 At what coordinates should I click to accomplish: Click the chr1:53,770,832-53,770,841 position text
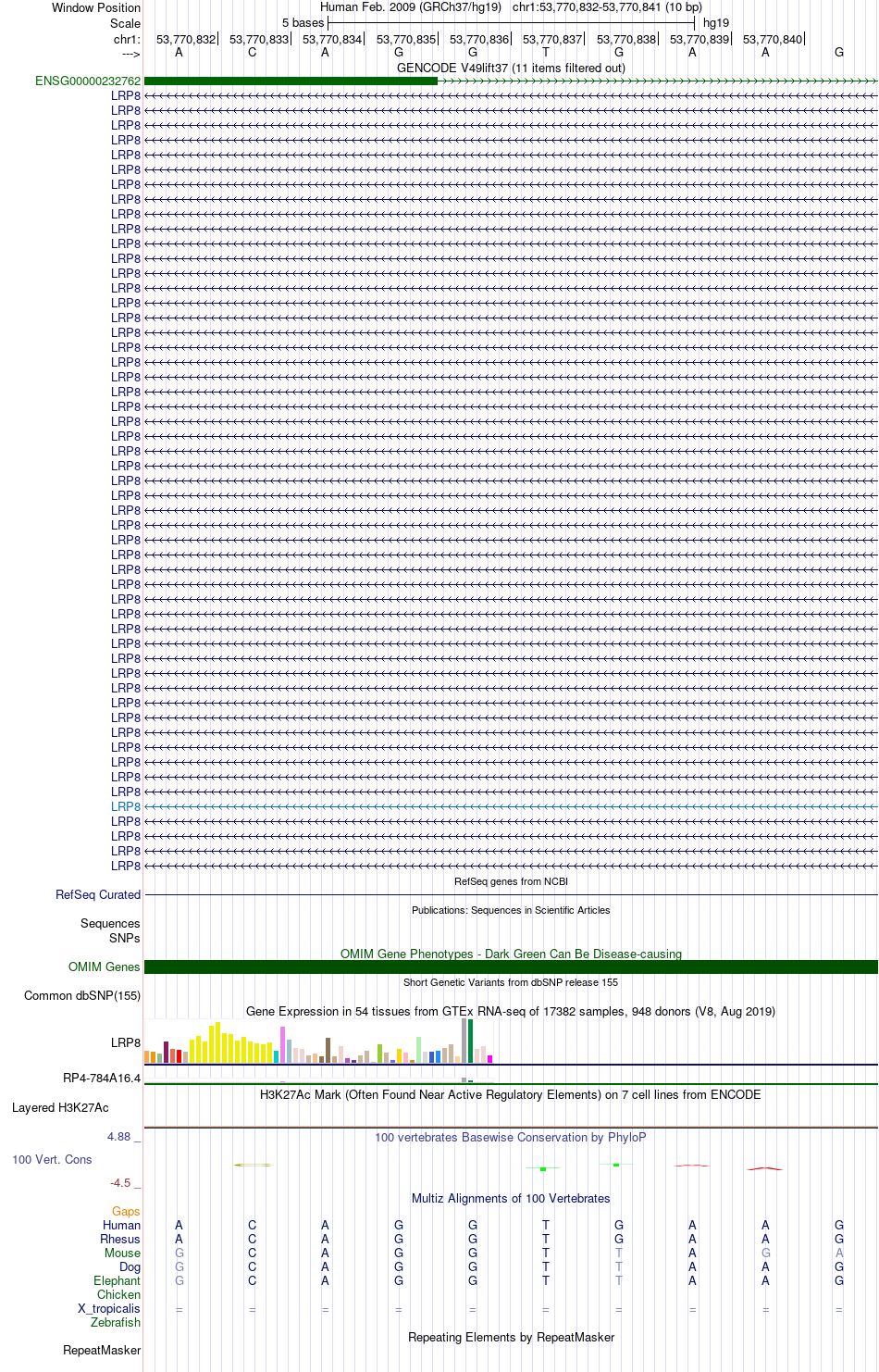point(607,7)
